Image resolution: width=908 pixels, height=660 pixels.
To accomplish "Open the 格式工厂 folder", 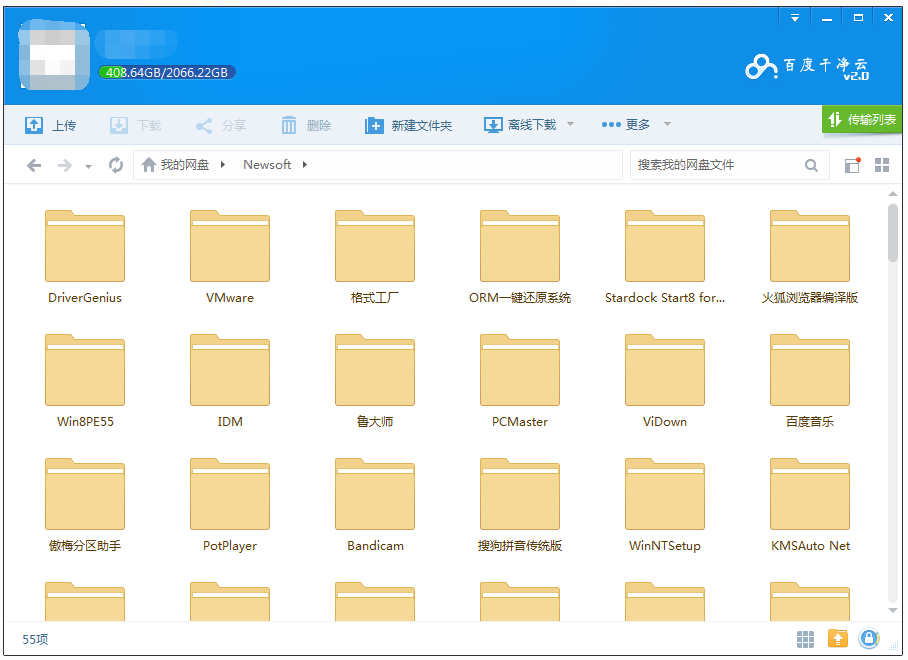I will [375, 257].
